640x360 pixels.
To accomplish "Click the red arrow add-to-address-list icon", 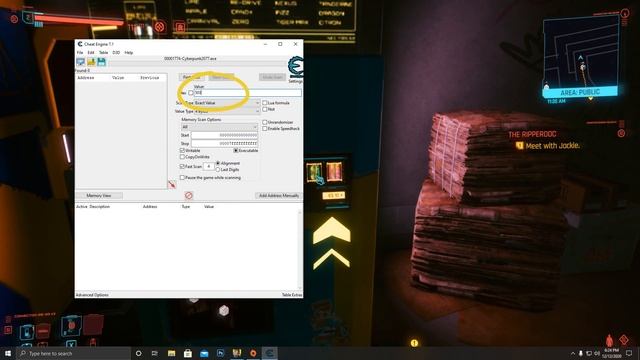I will click(172, 184).
